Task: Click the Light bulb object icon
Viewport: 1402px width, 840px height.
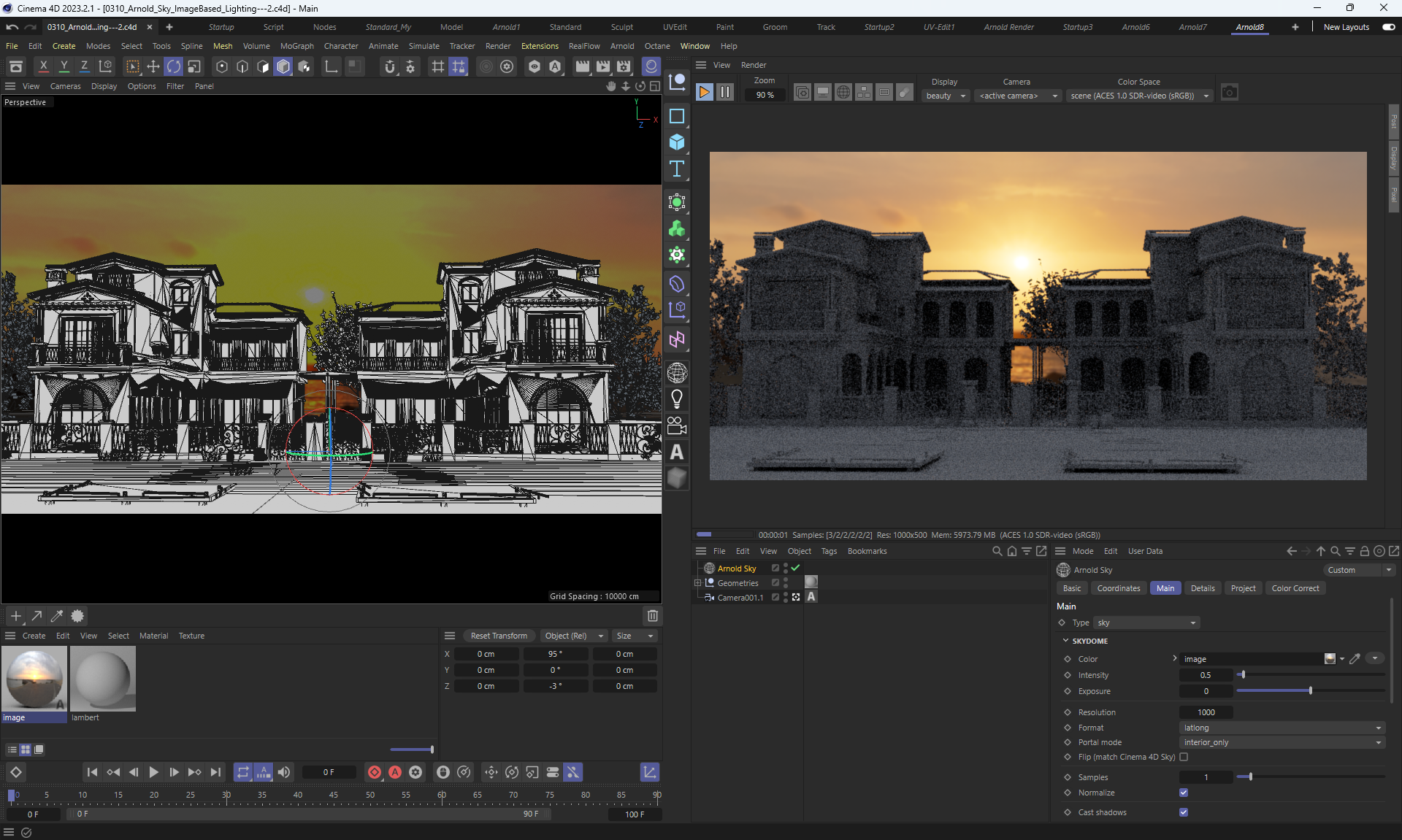Action: point(677,399)
